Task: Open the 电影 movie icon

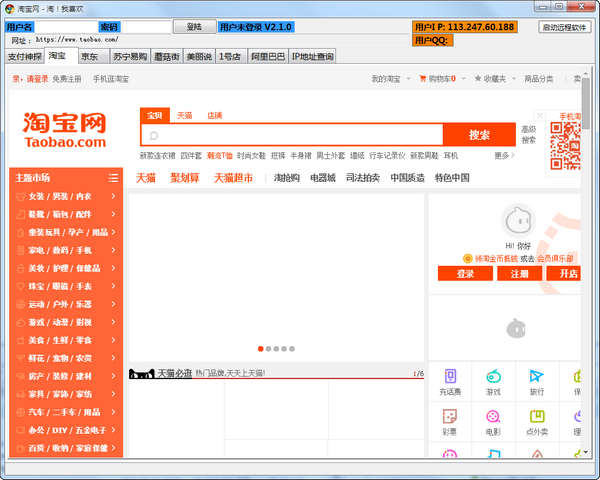Action: 493,417
